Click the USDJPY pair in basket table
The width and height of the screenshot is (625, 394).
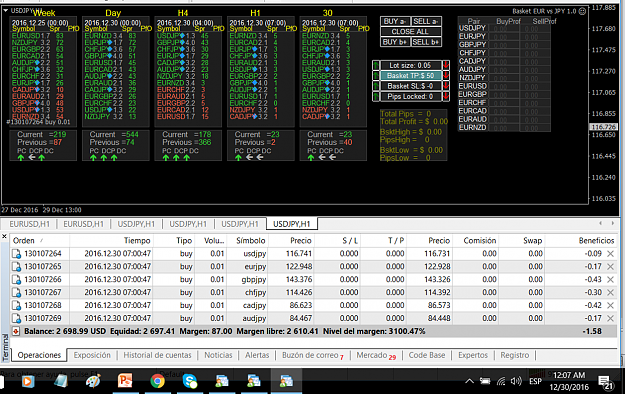[472, 28]
